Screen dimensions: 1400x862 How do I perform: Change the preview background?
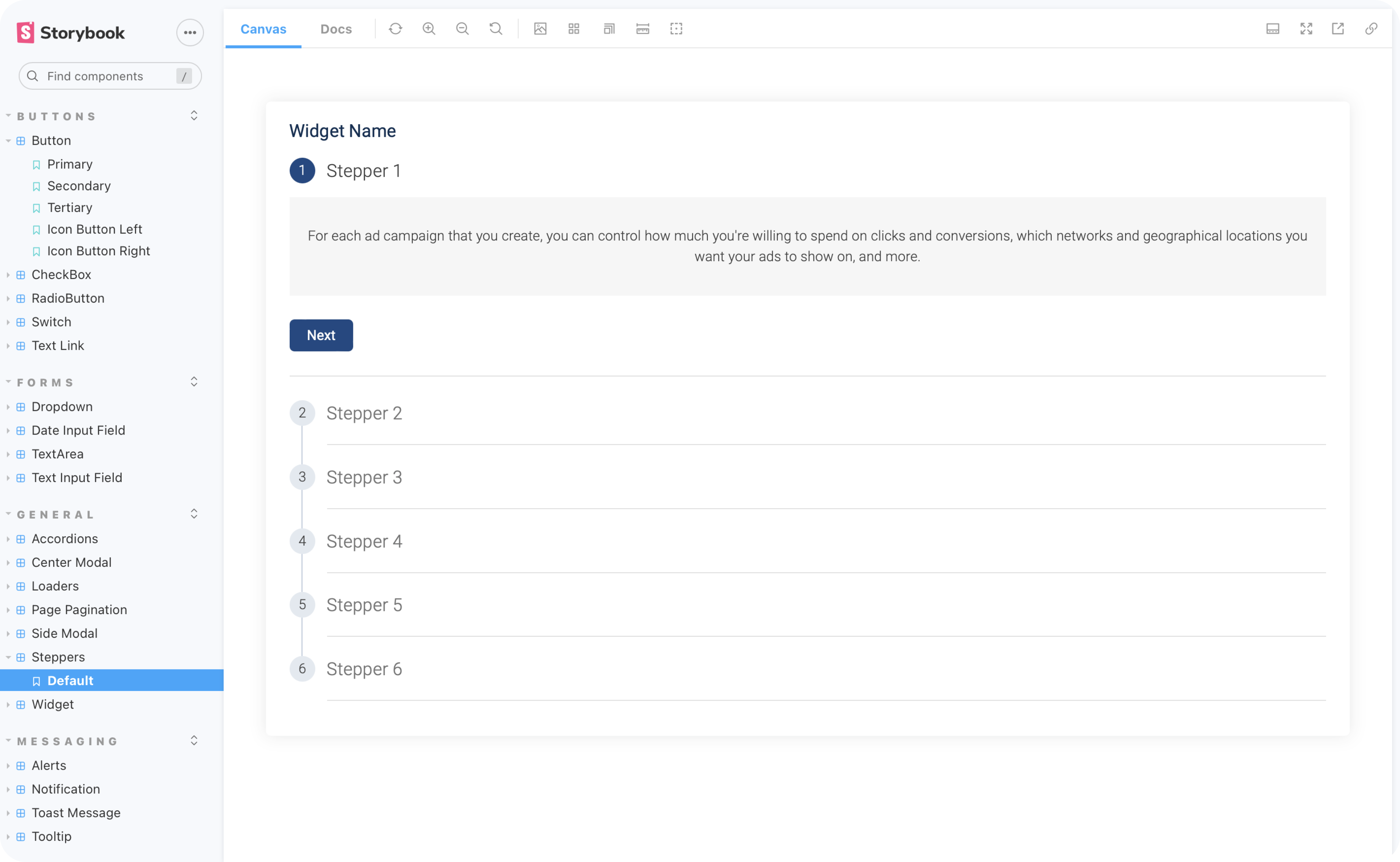[x=540, y=28]
